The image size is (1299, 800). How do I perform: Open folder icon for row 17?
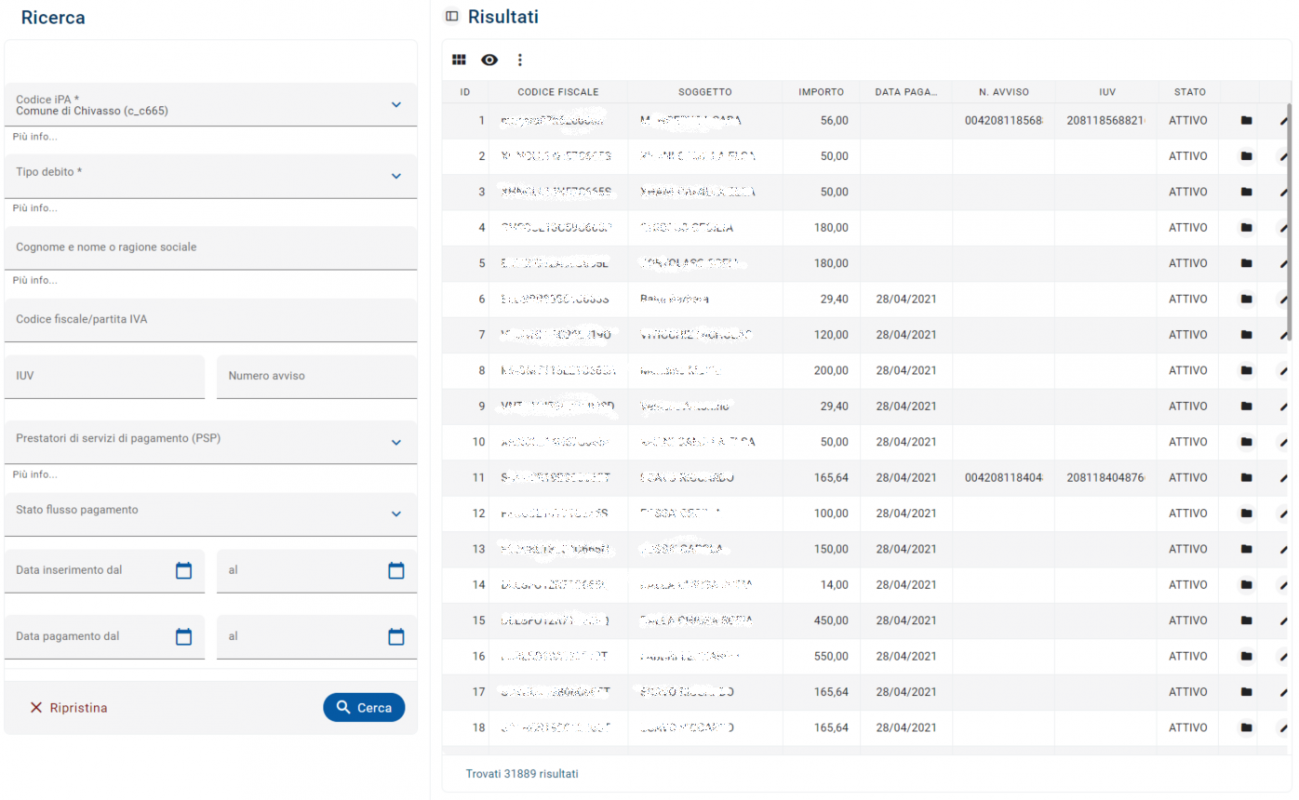tap(1246, 692)
